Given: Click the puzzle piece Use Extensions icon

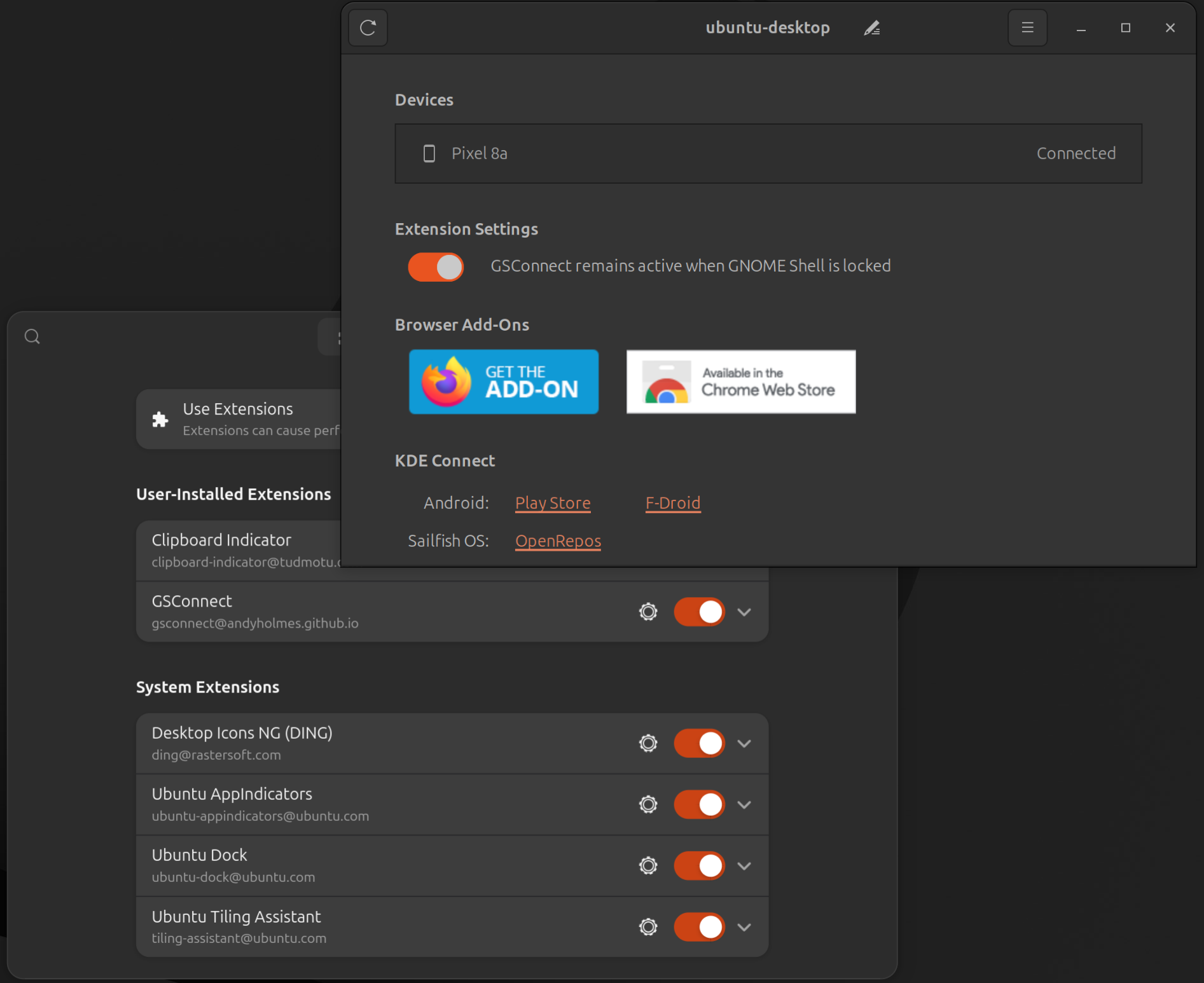Looking at the screenshot, I should tap(160, 419).
